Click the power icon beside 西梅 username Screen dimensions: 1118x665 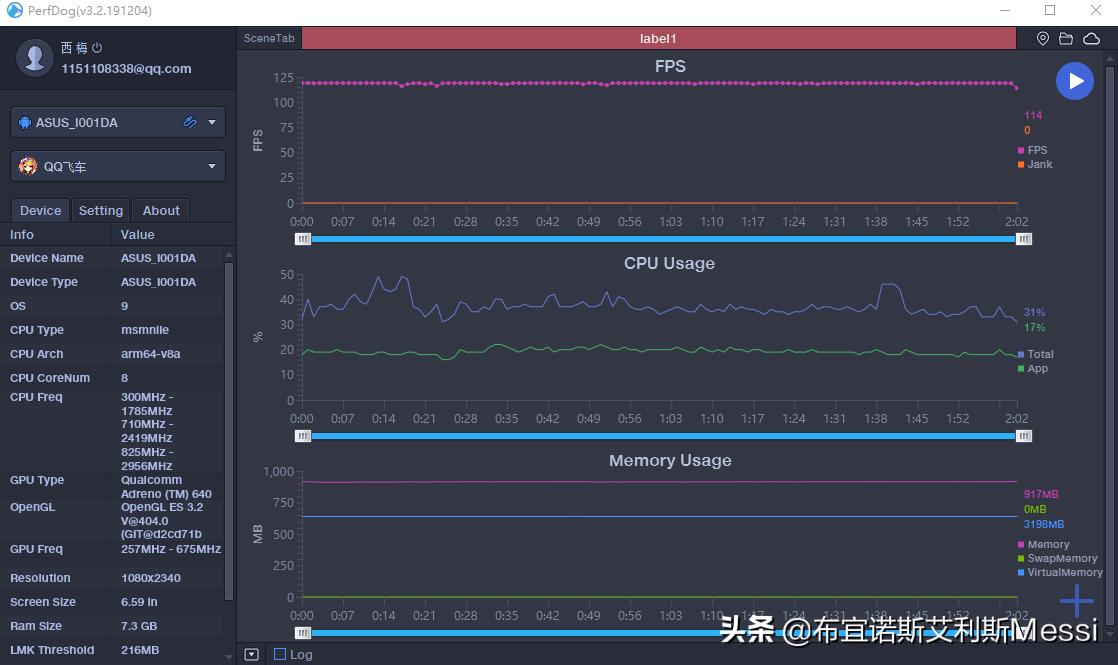click(96, 46)
